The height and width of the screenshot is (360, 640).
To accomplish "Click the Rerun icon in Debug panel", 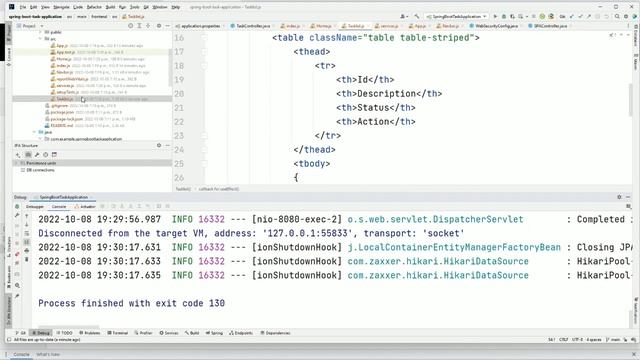I will point(17,207).
